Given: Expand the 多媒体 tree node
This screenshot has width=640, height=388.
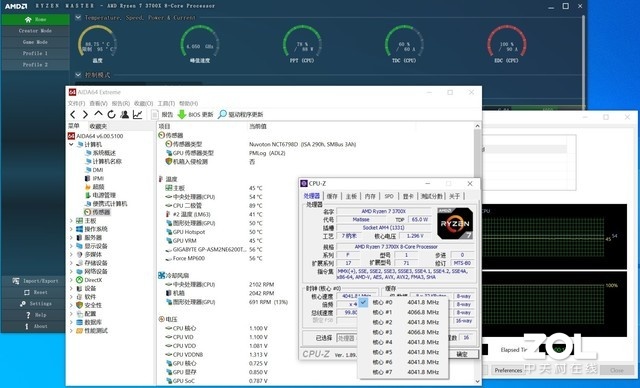Looking at the screenshot, I should (x=71, y=255).
